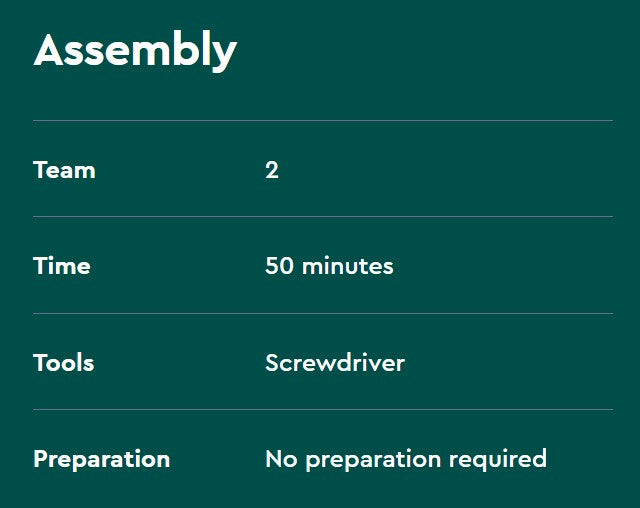640x508 pixels.
Task: Click the capital S in Screwdriver
Action: point(272,362)
